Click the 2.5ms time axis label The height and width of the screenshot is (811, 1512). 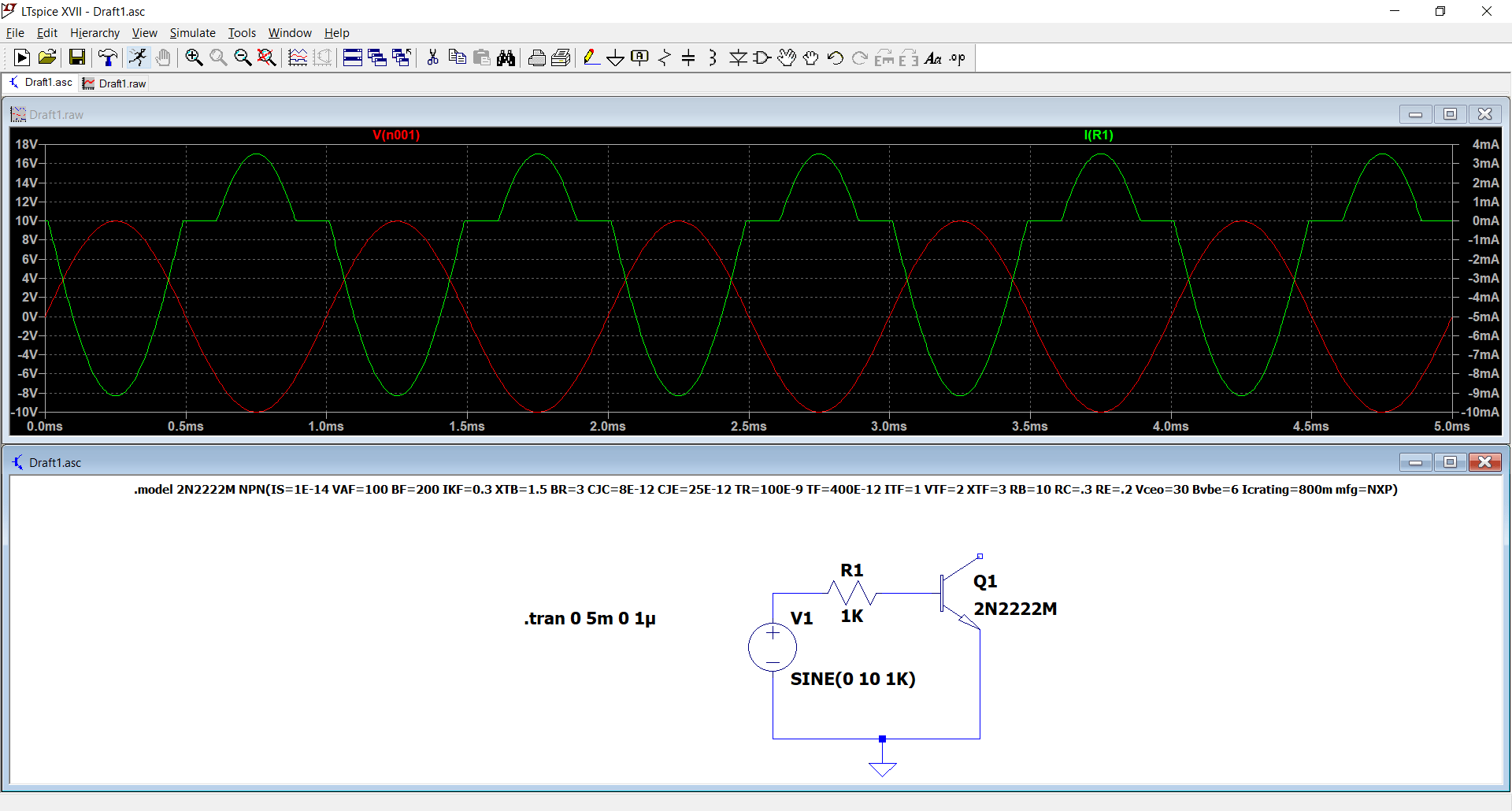click(x=749, y=426)
